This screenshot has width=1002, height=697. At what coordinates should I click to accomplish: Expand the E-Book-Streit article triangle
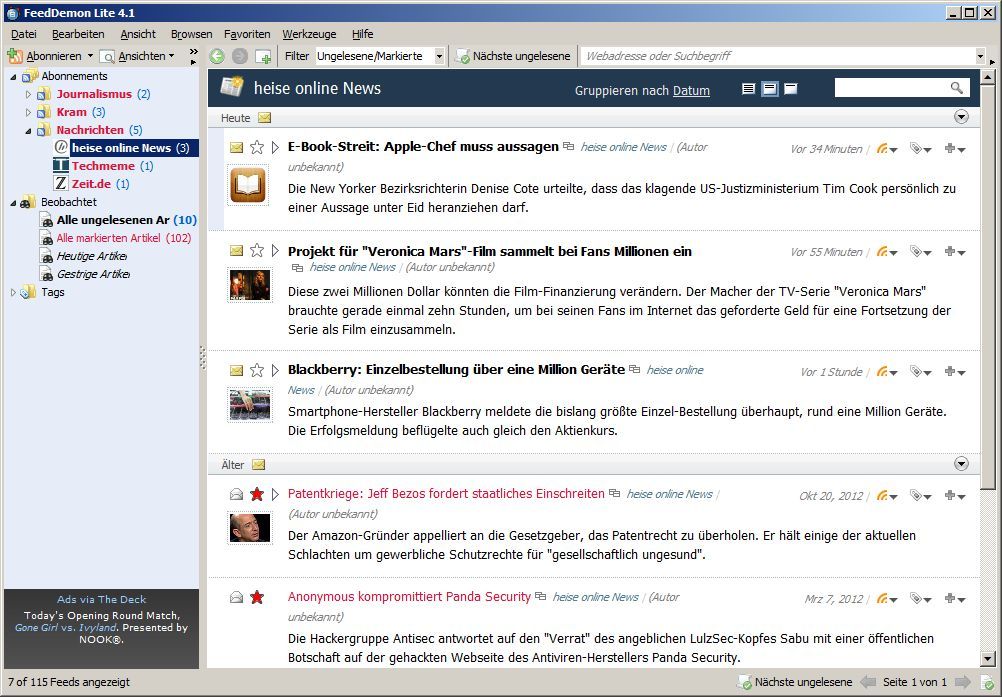[275, 148]
